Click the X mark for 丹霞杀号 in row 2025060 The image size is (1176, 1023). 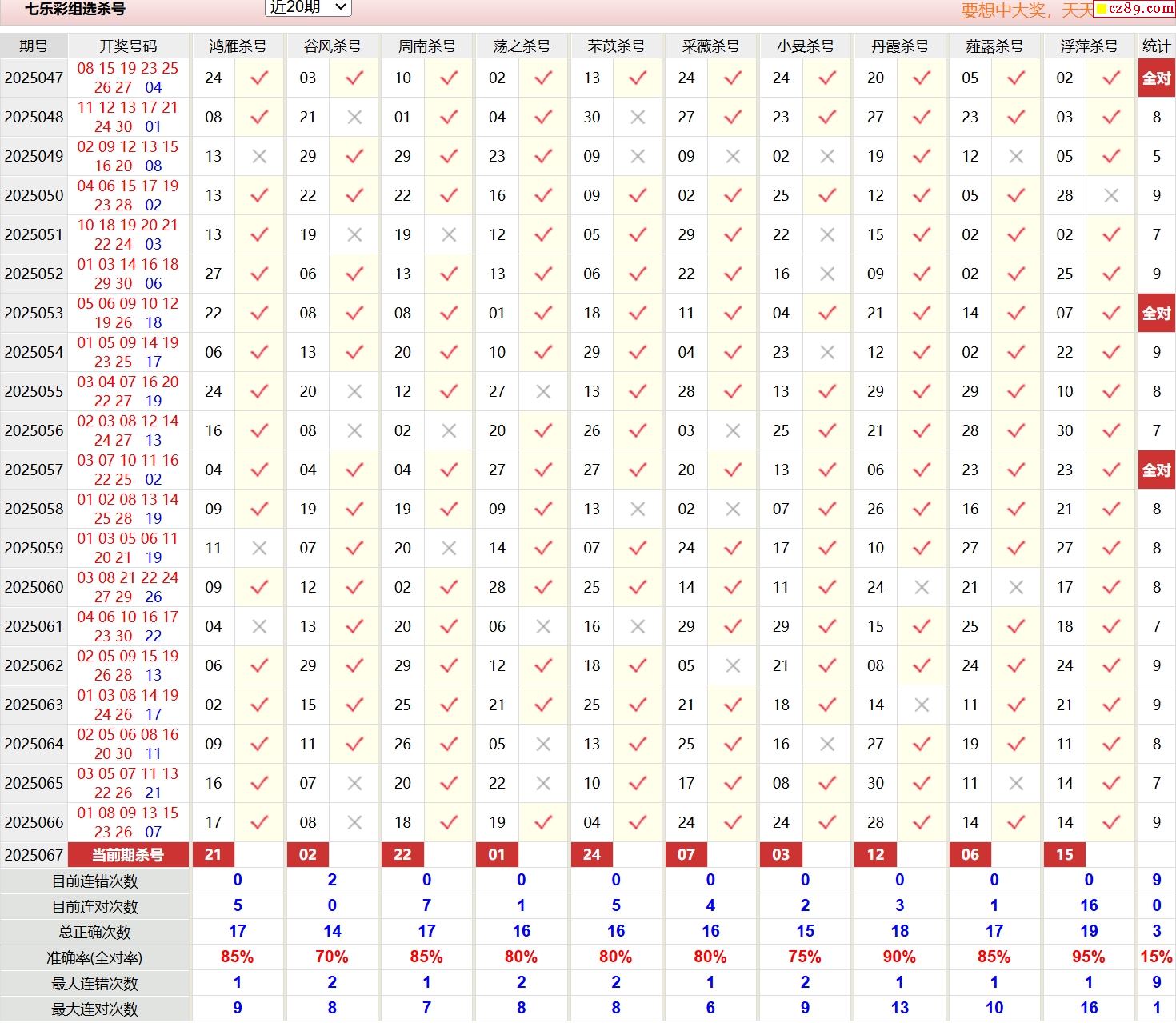point(922,588)
